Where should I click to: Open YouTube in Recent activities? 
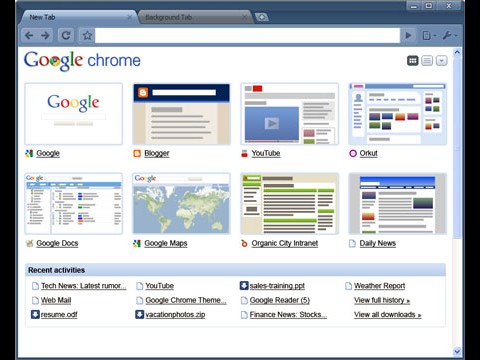[160, 286]
